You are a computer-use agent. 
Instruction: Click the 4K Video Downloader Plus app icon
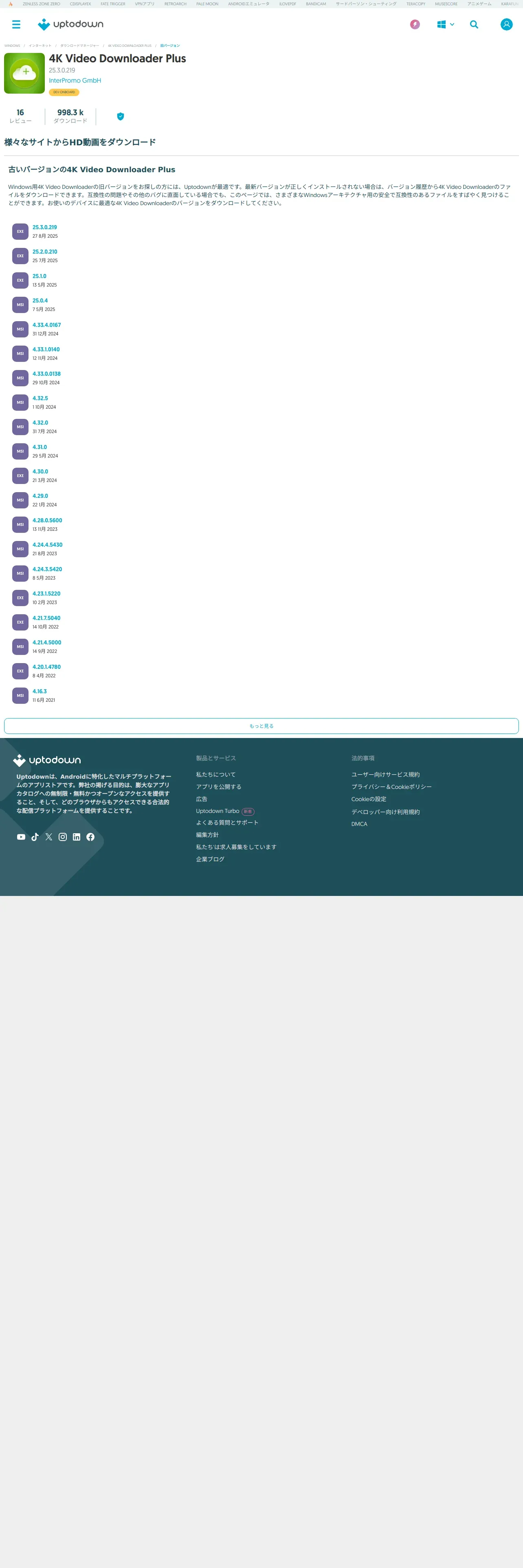24,73
